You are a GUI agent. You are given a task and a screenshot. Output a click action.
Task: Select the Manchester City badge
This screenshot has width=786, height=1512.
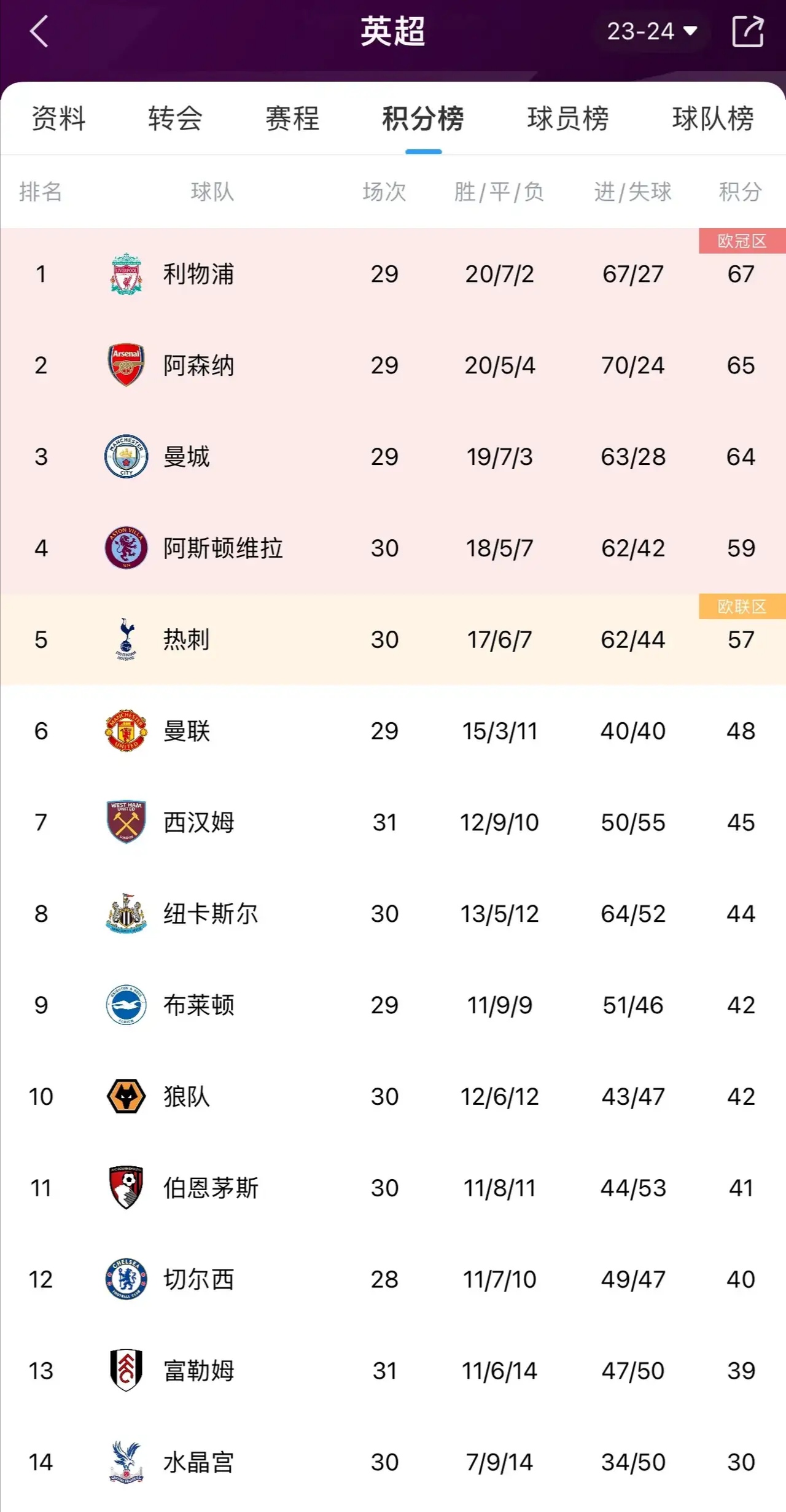pyautogui.click(x=125, y=456)
